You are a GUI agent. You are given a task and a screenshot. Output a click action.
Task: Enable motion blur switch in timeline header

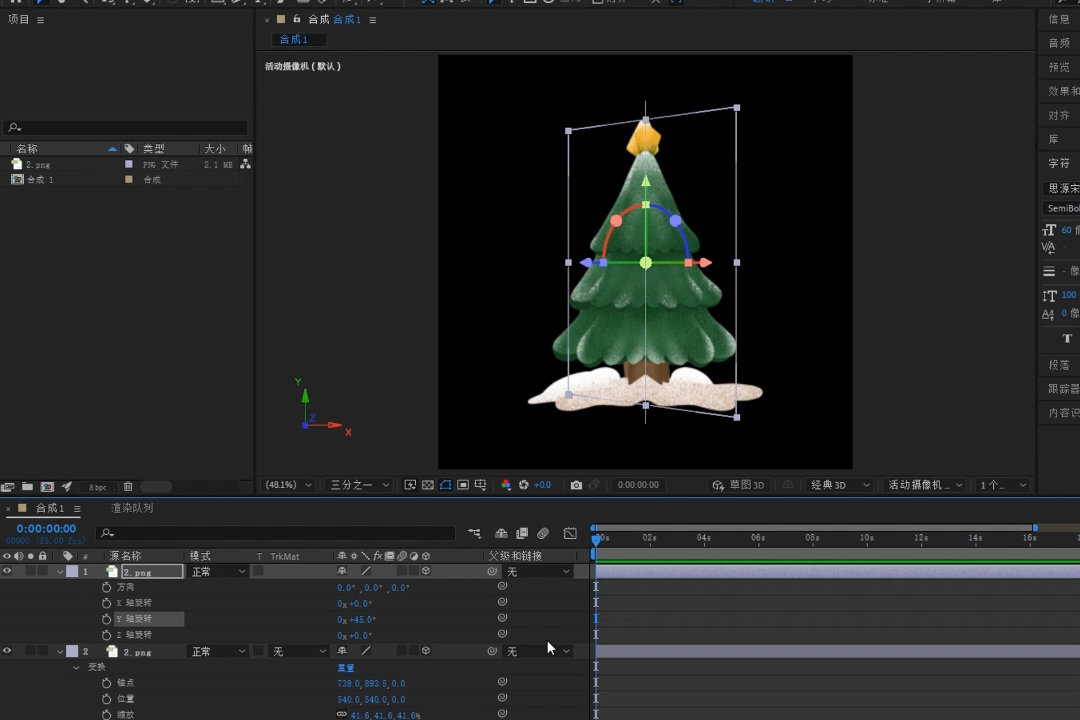[x=543, y=534]
